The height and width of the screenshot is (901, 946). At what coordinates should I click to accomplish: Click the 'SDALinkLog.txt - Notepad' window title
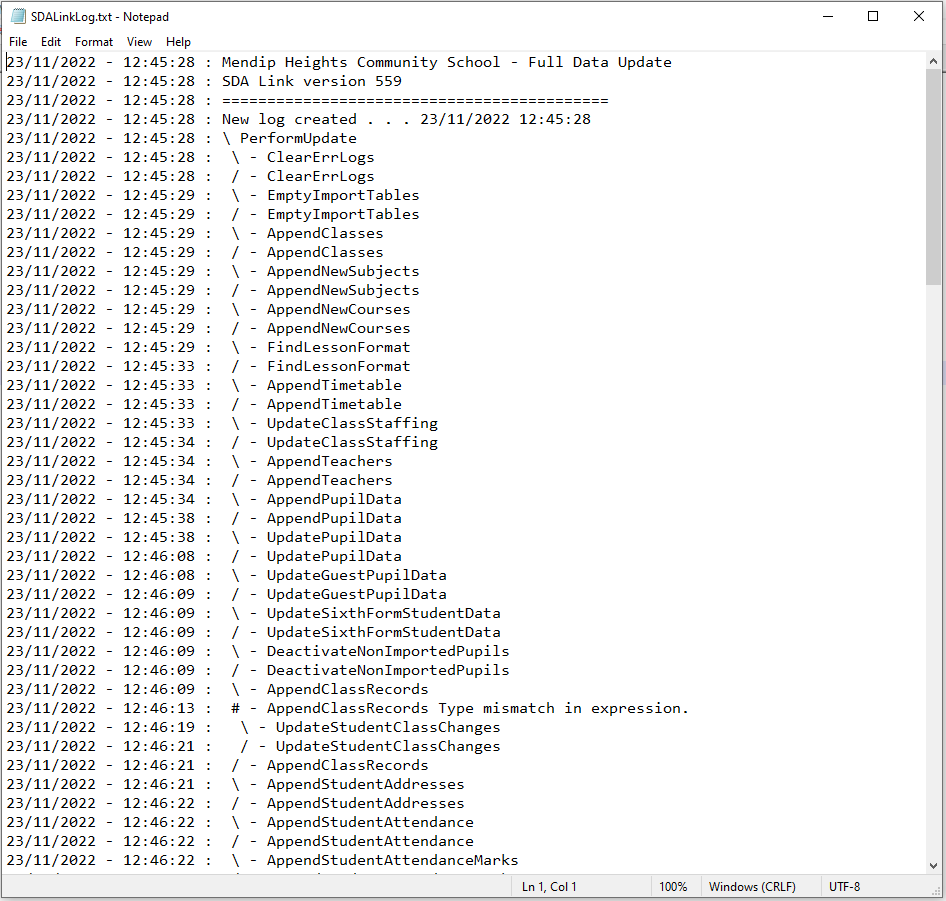pyautogui.click(x=100, y=17)
